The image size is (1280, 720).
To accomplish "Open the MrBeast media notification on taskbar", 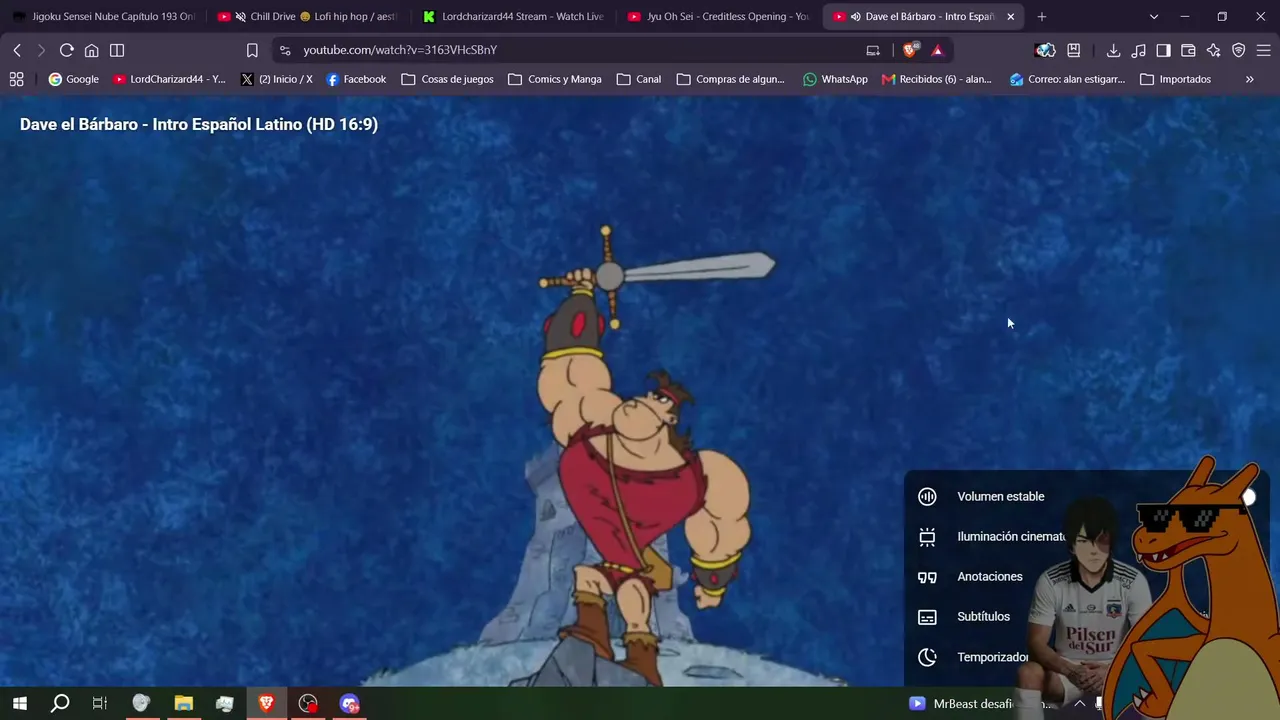I will (980, 704).
